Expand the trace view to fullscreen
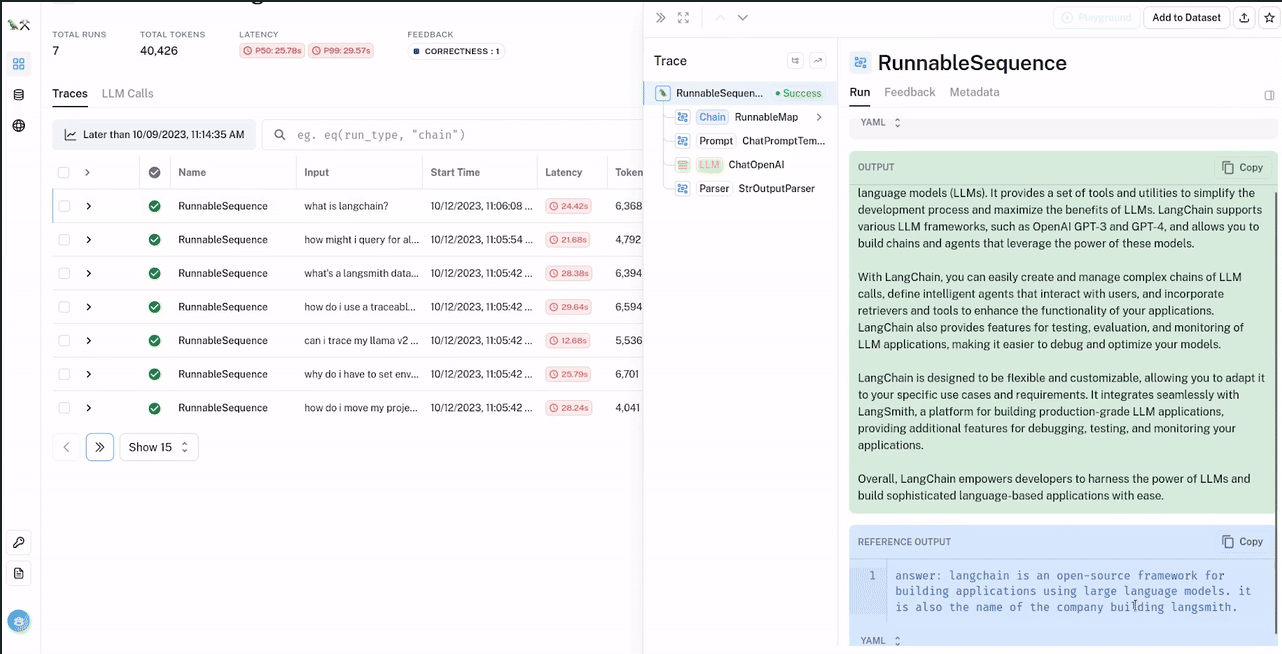The width and height of the screenshot is (1282, 654). click(683, 17)
